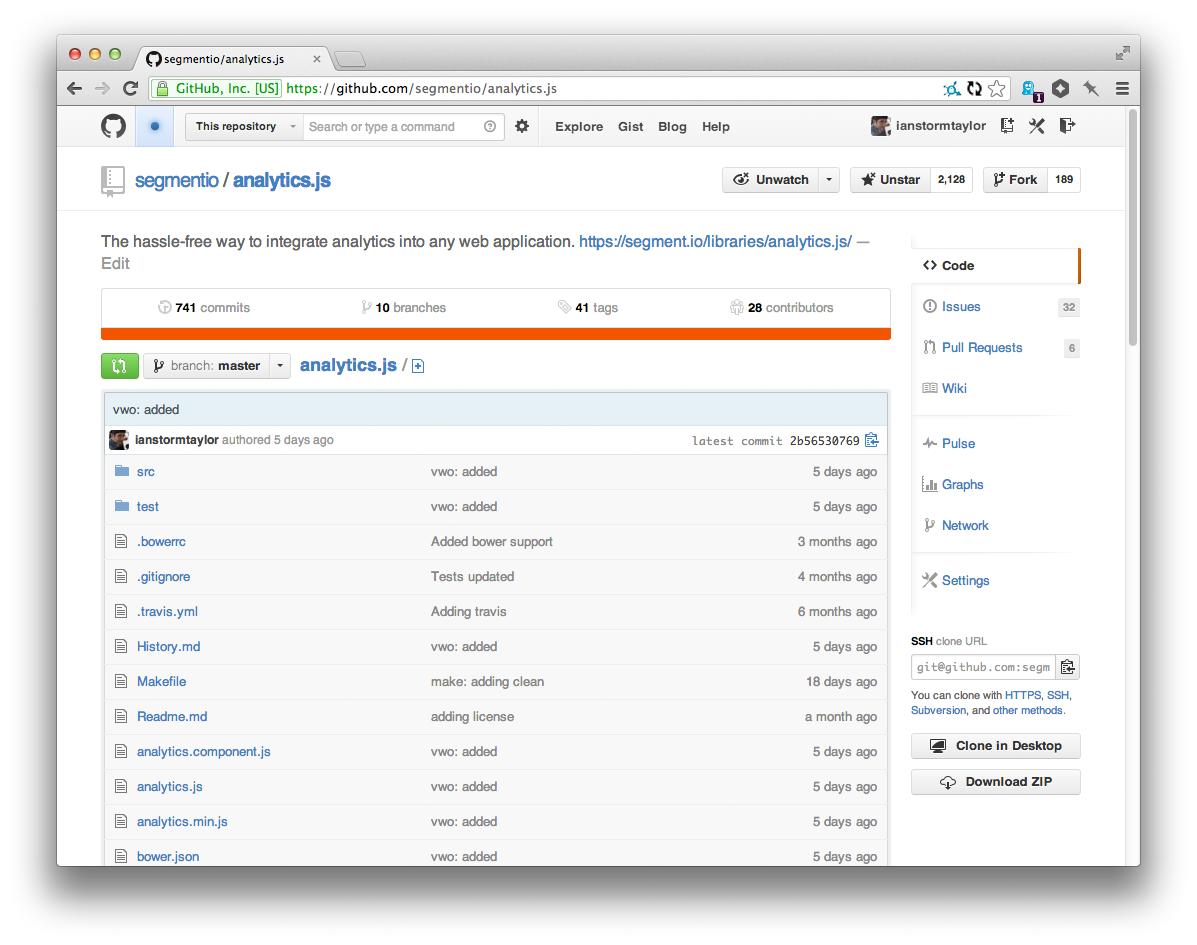1197x945 pixels.
Task: Click the GitHub octocat logo
Action: coord(114,126)
